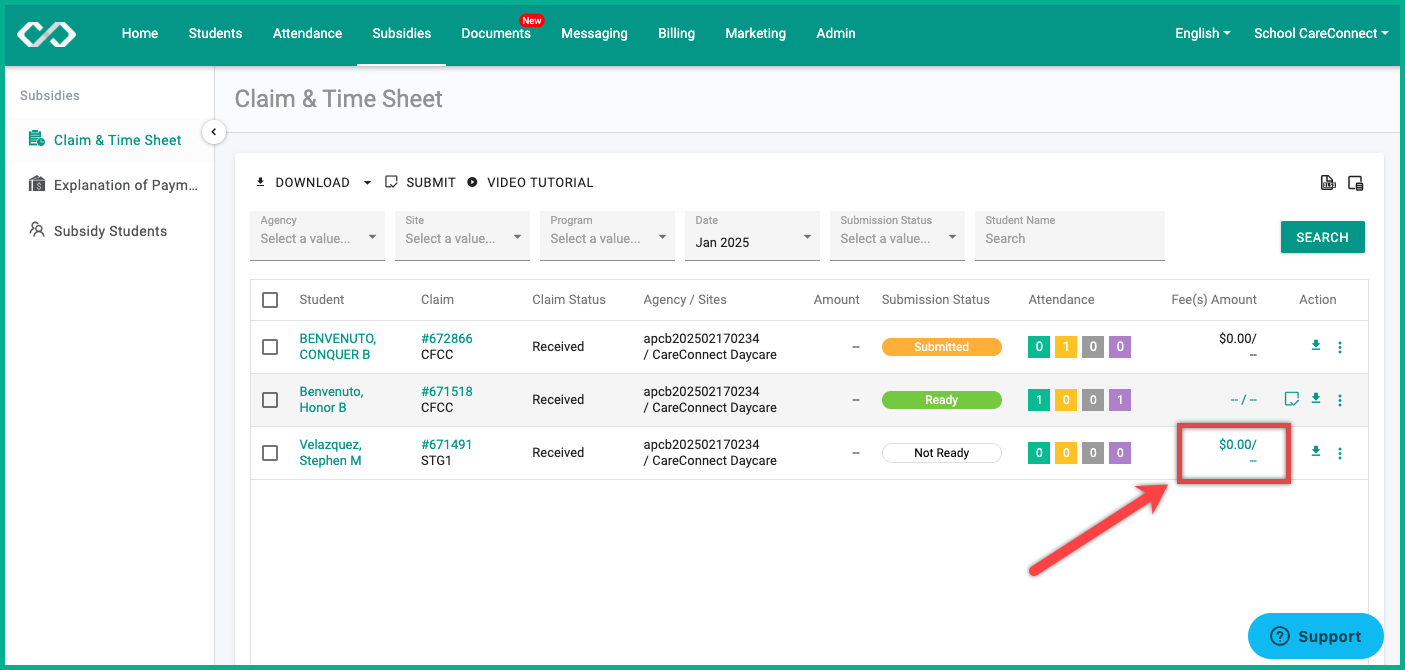Click submit note icon in Honor B row
Screen dimensions: 1405x670
1292,400
